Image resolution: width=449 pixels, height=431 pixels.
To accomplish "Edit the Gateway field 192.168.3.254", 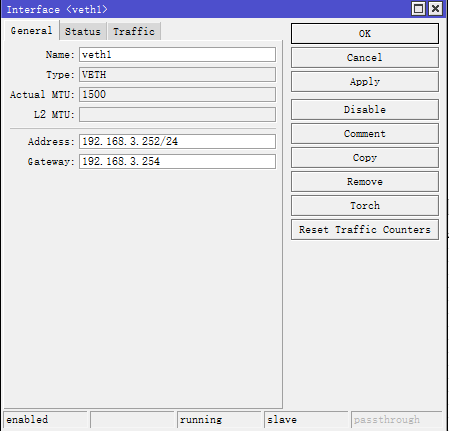I will pyautogui.click(x=177, y=161).
